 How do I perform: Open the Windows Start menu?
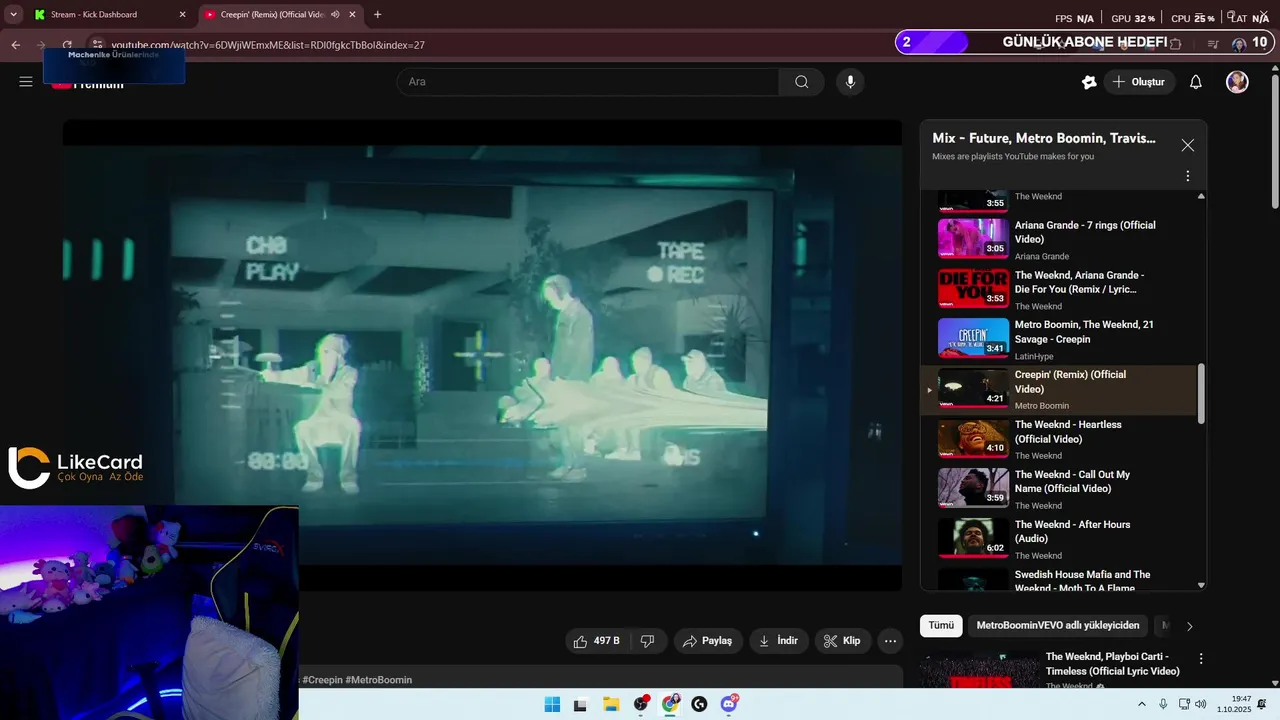[x=552, y=705]
